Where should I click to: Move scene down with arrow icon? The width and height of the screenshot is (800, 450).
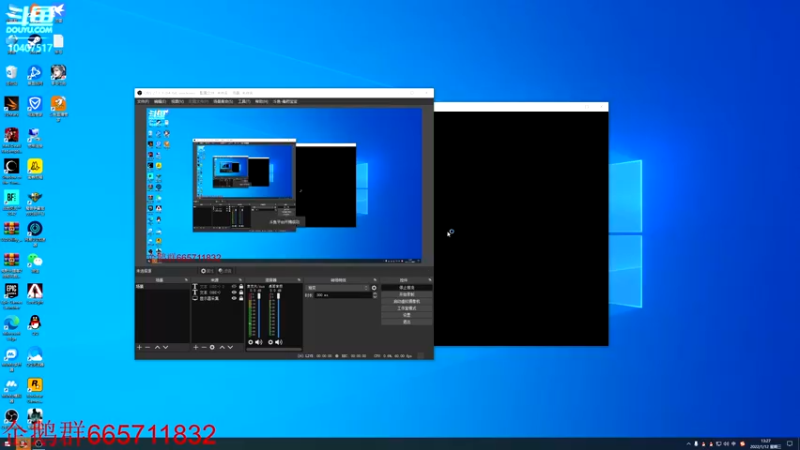tap(165, 347)
